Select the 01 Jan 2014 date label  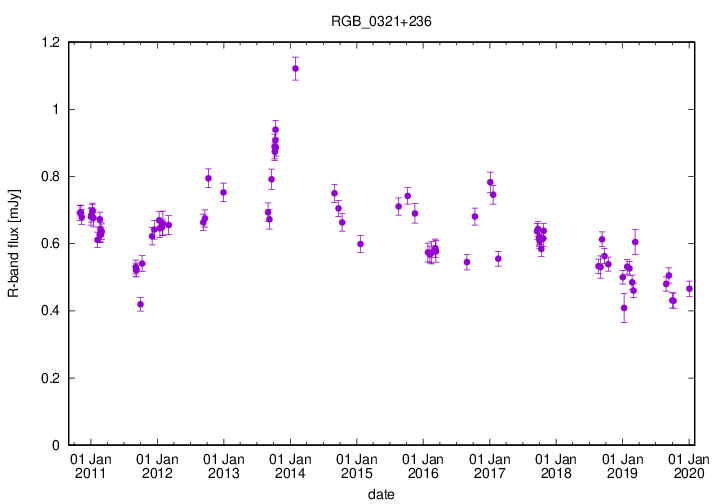click(290, 465)
